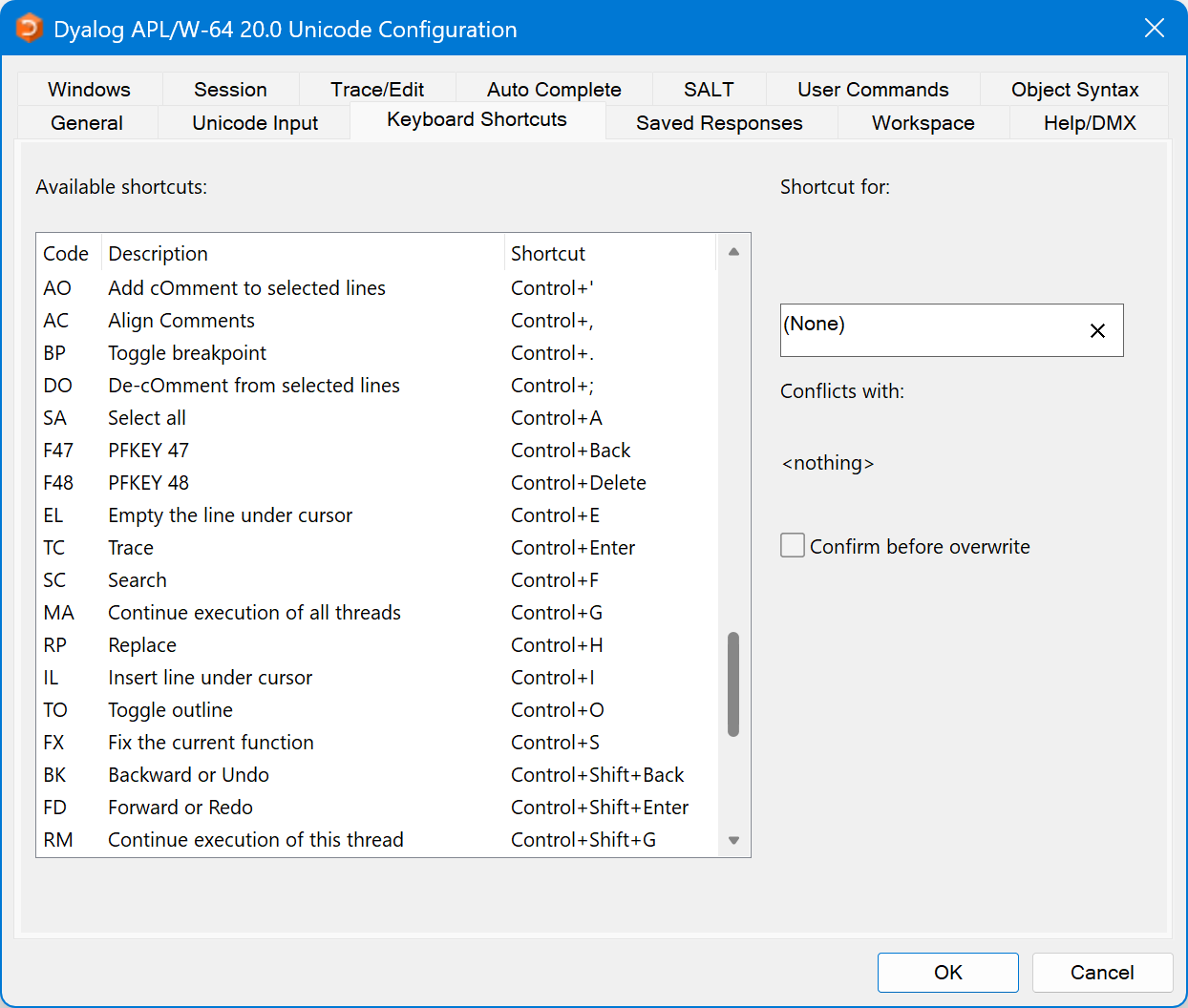
Task: Select the Replace shortcut row
Action: coord(377,645)
